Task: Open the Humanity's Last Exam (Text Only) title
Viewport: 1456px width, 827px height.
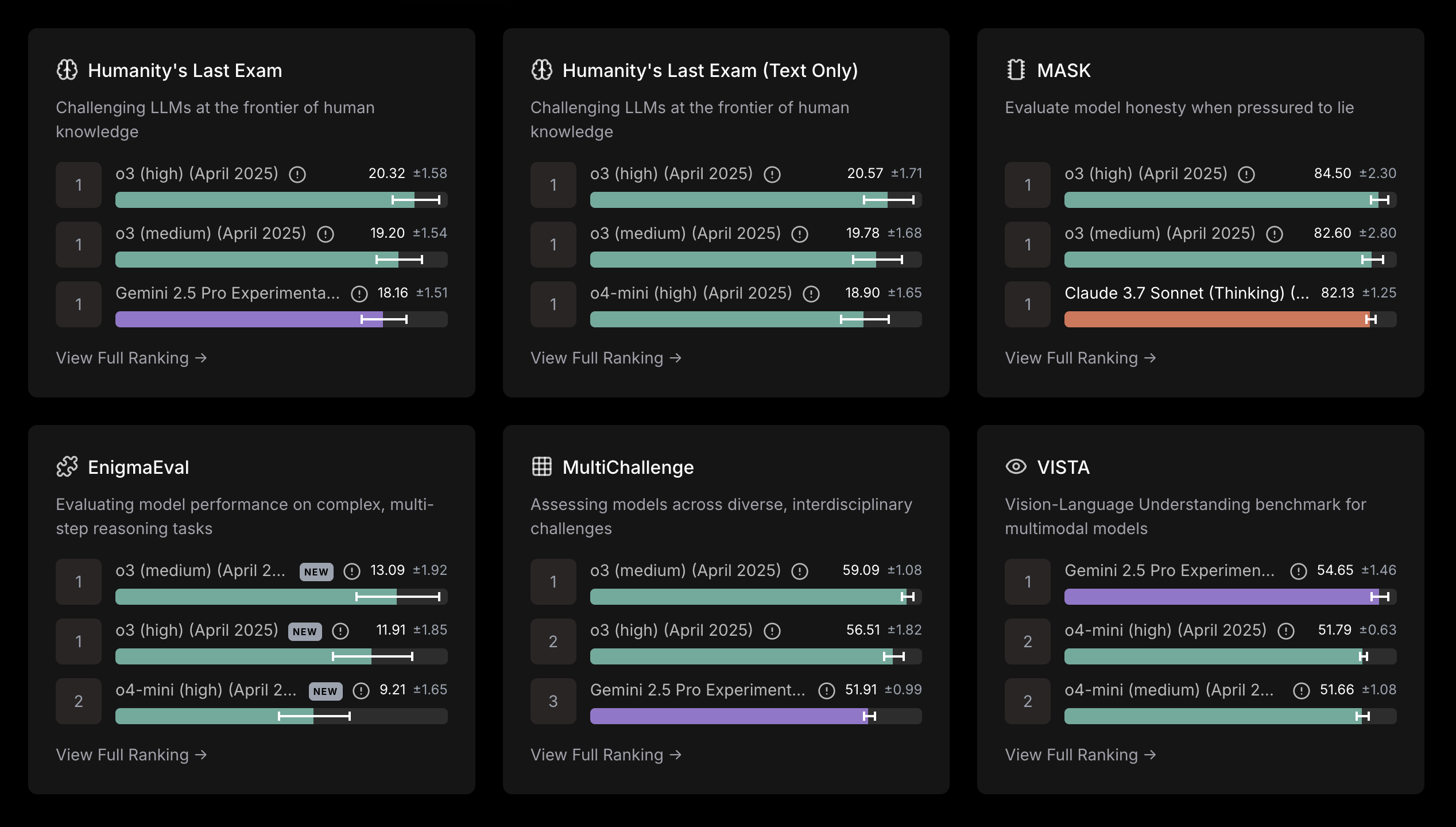Action: (x=710, y=71)
